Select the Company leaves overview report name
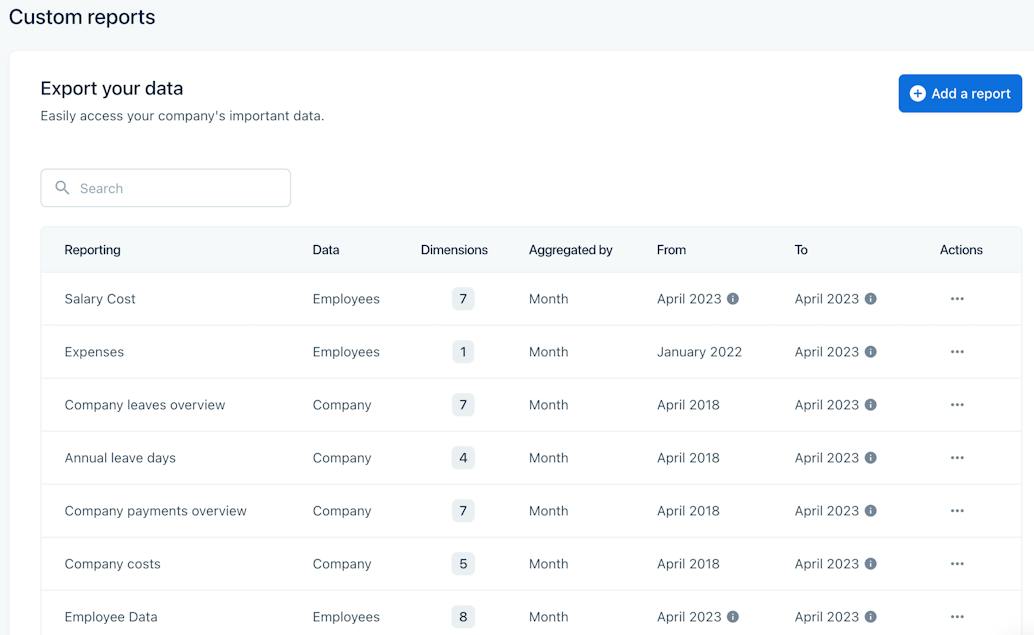 pyautogui.click(x=144, y=405)
